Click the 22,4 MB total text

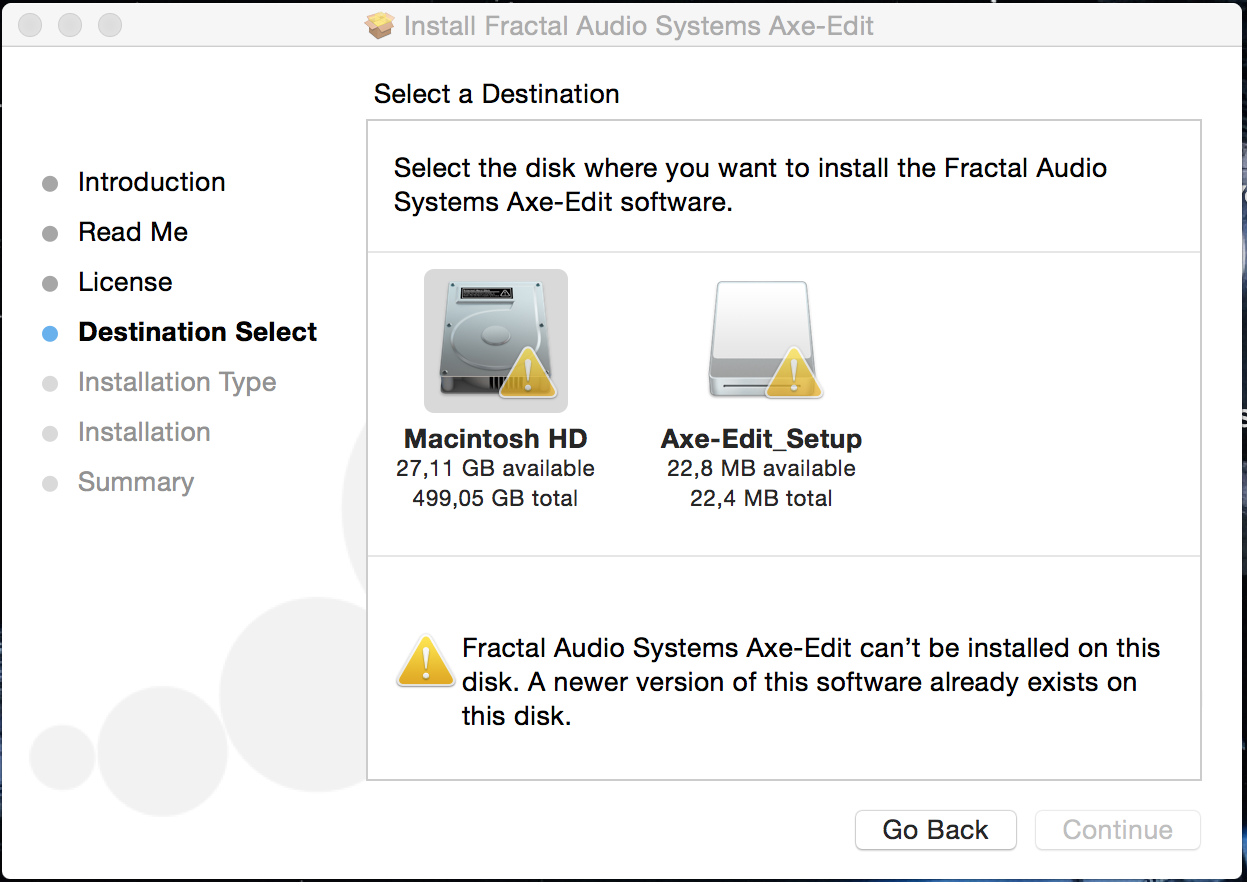762,498
